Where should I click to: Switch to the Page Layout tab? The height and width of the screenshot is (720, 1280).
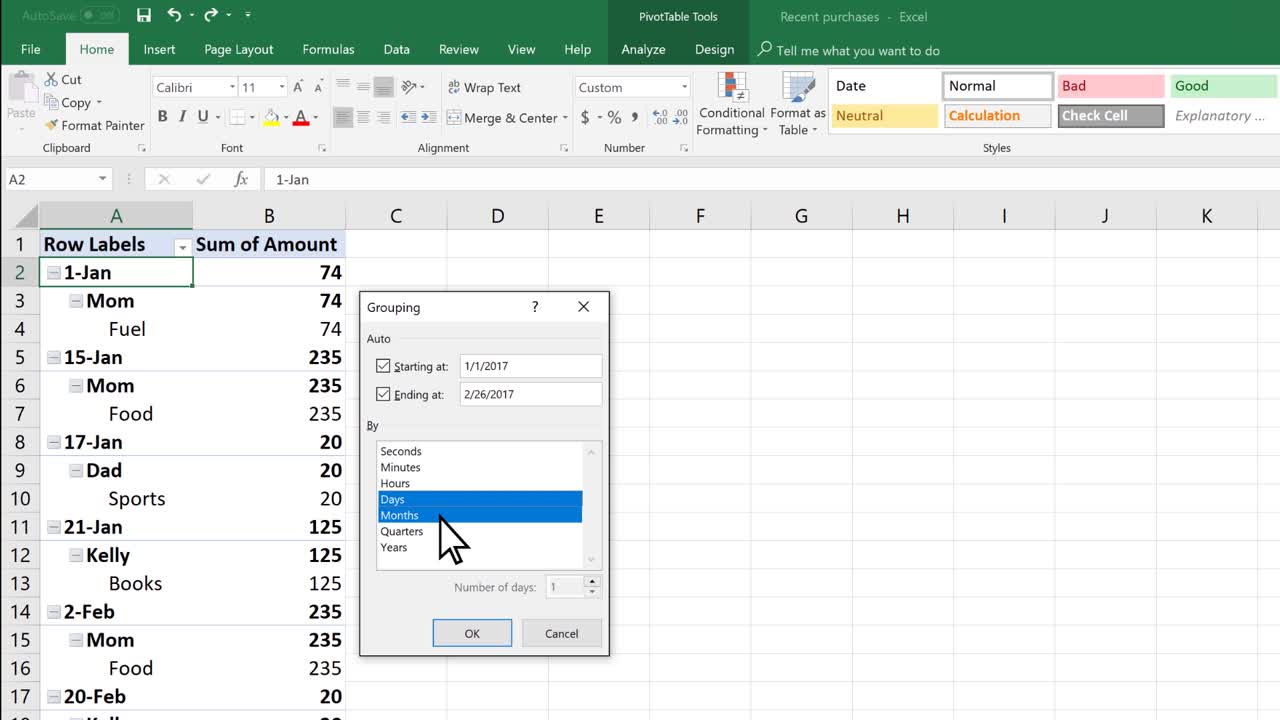239,49
